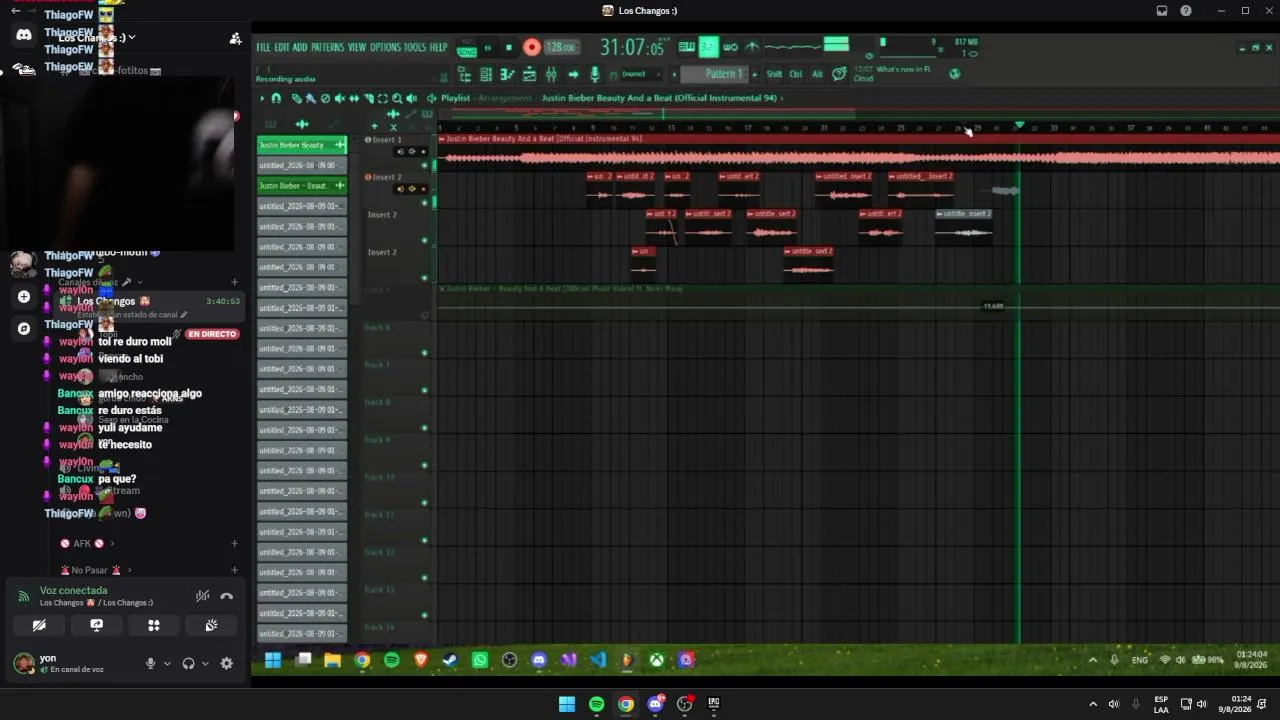The height and width of the screenshot is (720, 1280).
Task: Open the TOOLS menu in FL Studio
Action: click(x=415, y=47)
